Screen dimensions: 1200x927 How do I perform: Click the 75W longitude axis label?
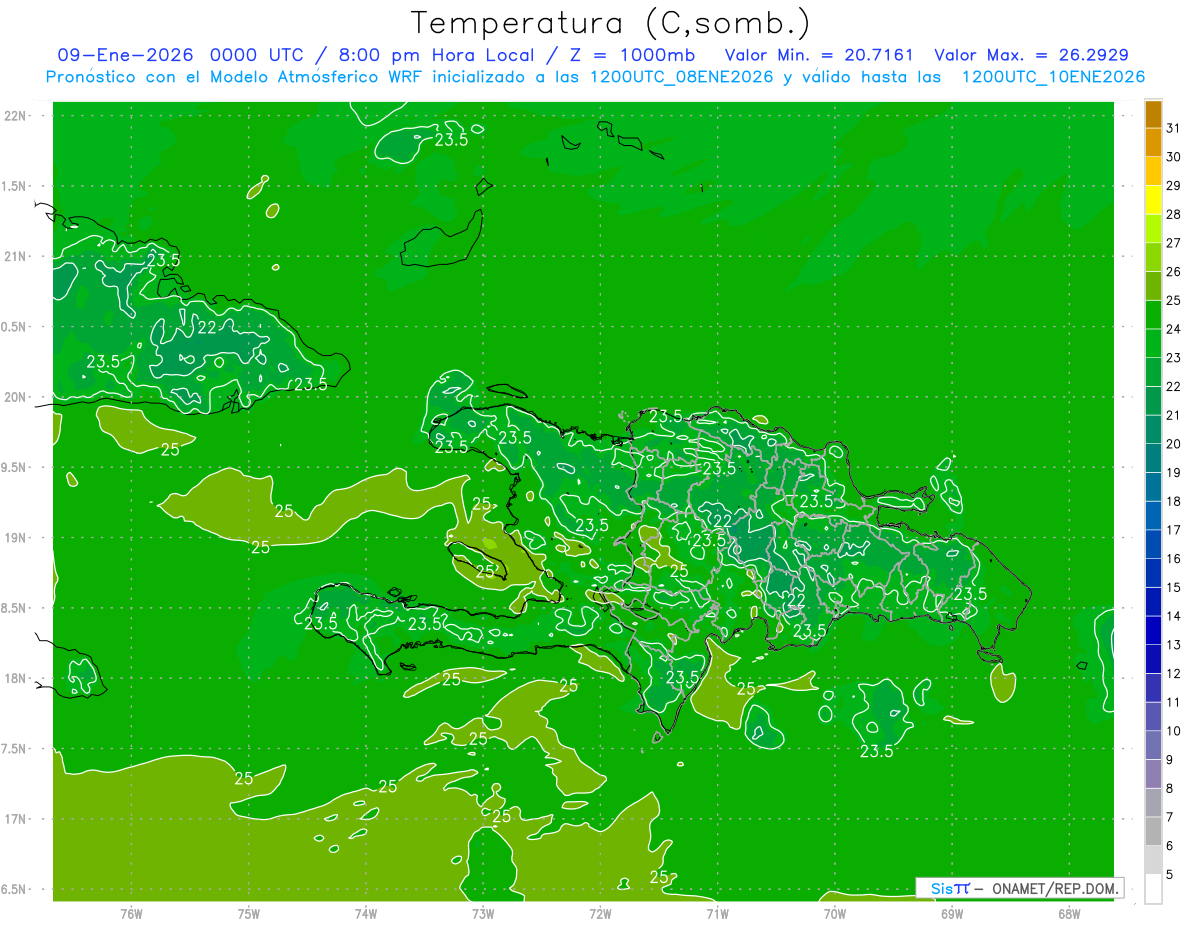[249, 913]
